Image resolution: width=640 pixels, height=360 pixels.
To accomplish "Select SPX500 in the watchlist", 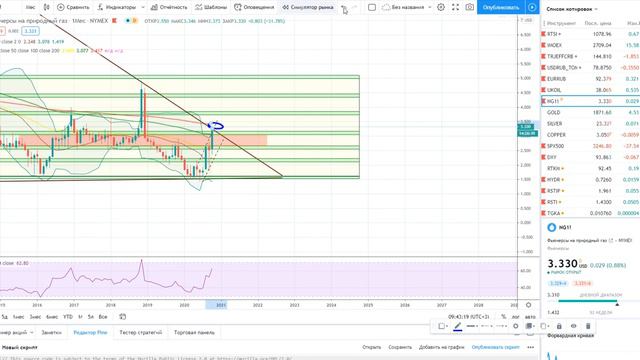I will point(590,146).
